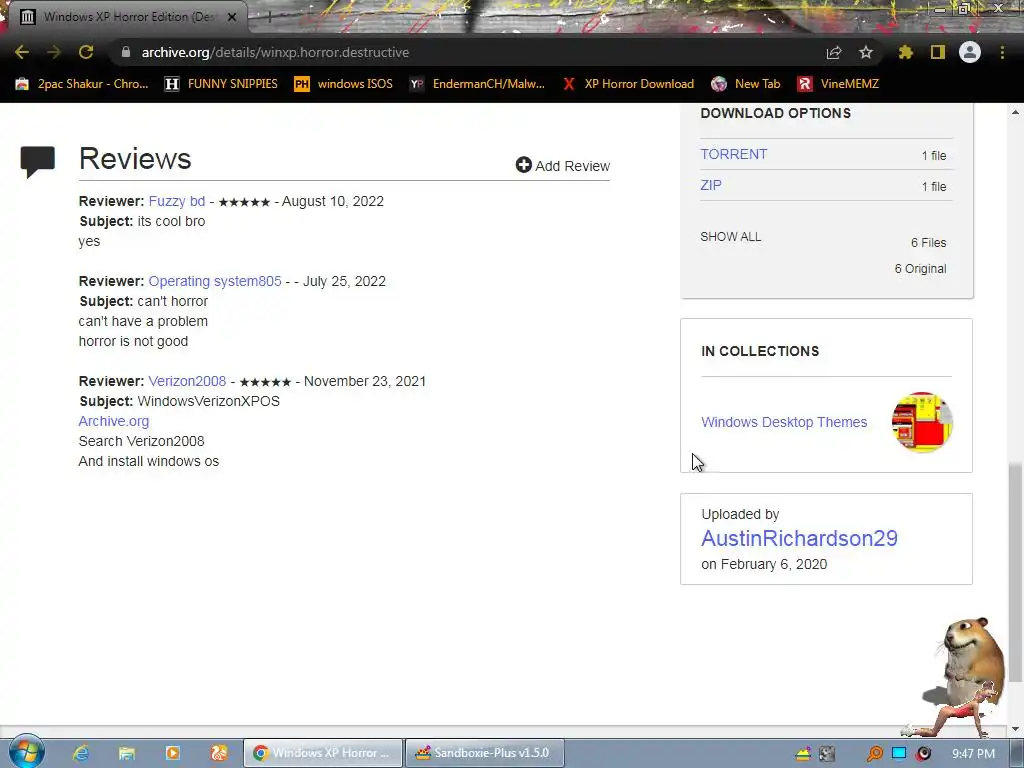This screenshot has width=1024, height=768.
Task: Click the DOWNLOAD OPTIONS heading
Action: [775, 113]
